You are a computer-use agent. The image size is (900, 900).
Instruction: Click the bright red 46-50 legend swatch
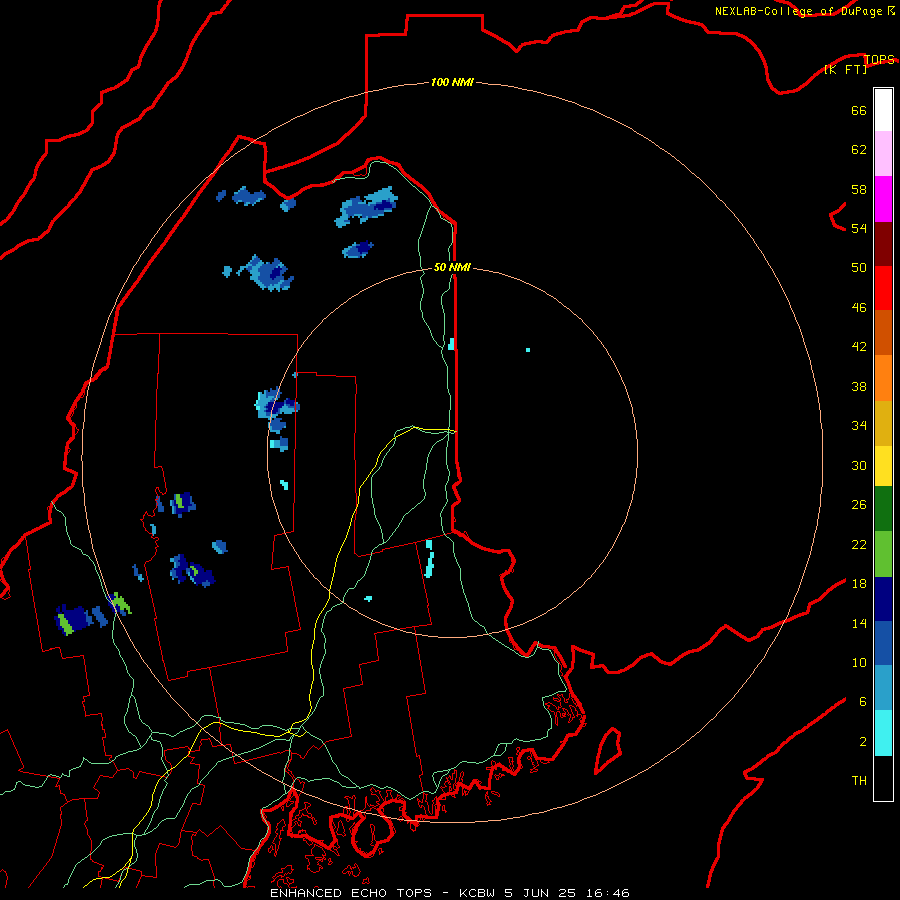883,288
